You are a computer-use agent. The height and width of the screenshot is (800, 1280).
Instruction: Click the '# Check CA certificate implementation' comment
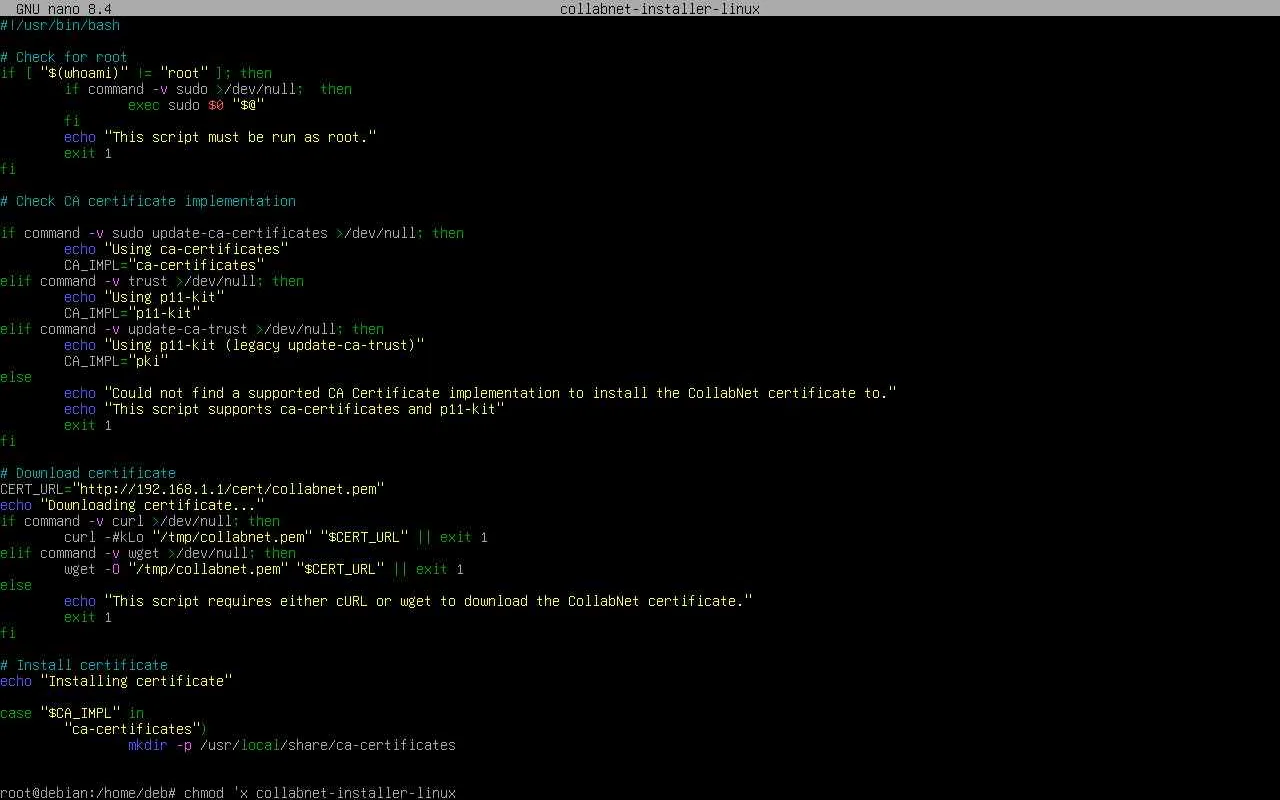(x=148, y=201)
